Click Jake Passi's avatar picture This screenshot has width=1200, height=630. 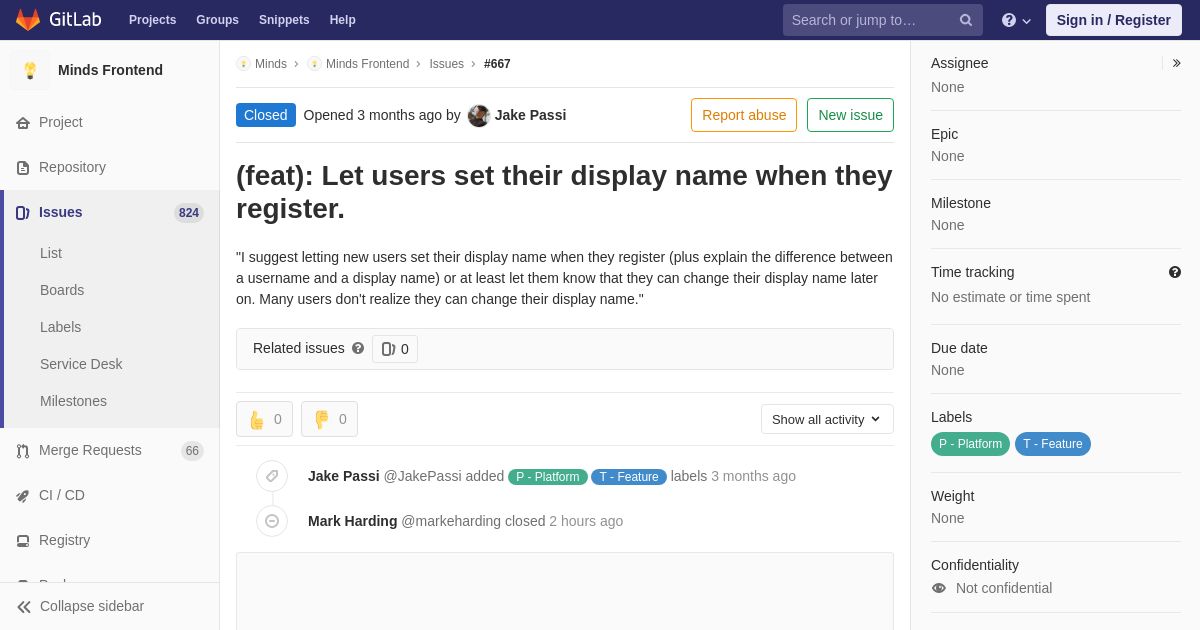pyautogui.click(x=479, y=116)
